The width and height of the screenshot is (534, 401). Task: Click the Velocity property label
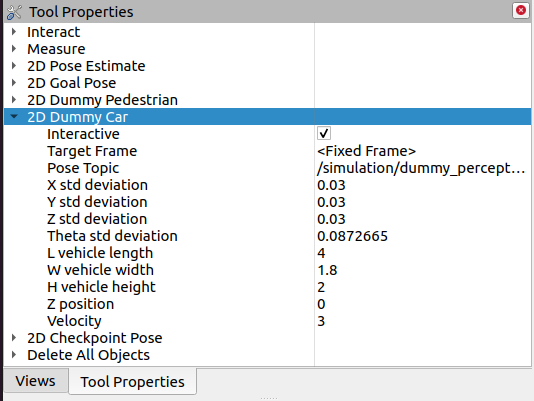pyautogui.click(x=74, y=321)
